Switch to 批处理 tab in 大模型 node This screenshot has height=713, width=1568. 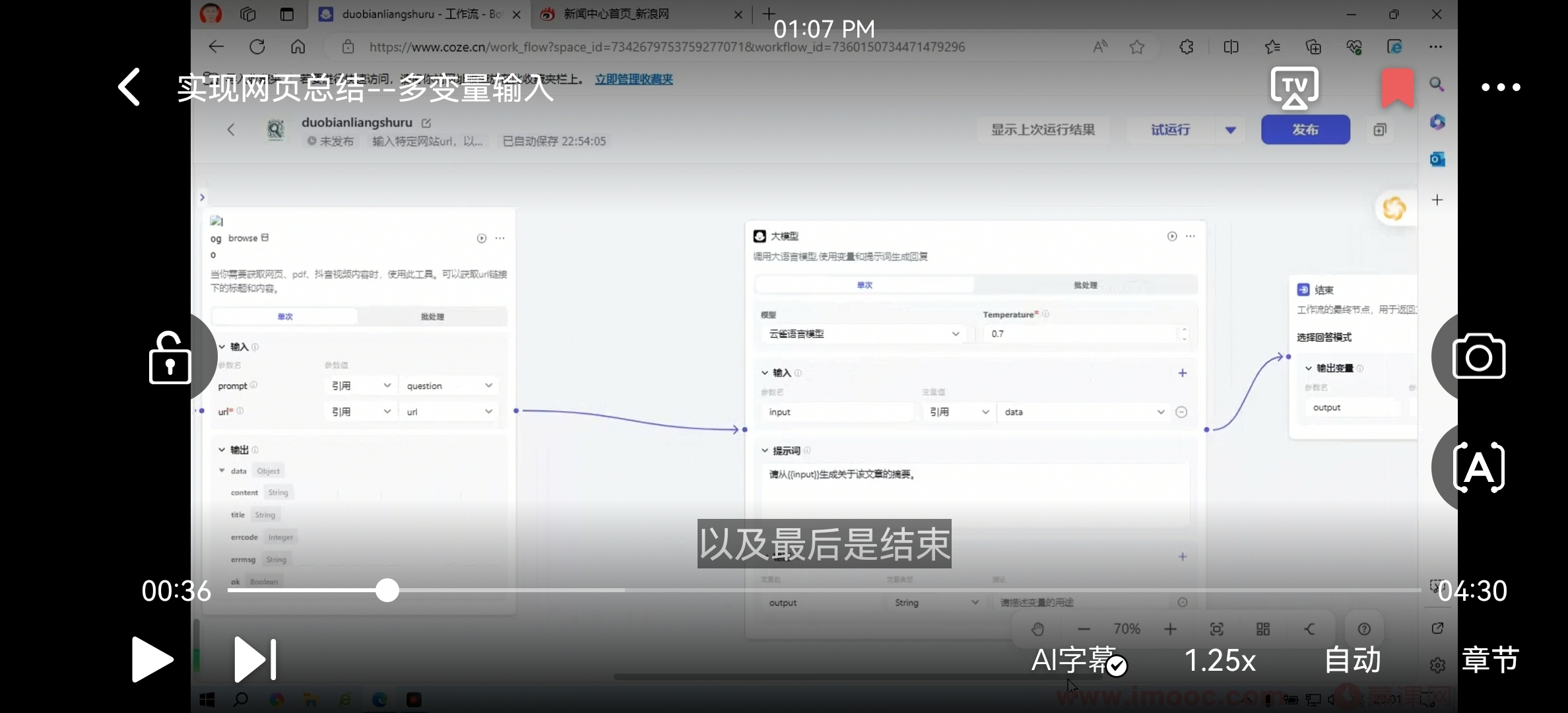point(1085,285)
